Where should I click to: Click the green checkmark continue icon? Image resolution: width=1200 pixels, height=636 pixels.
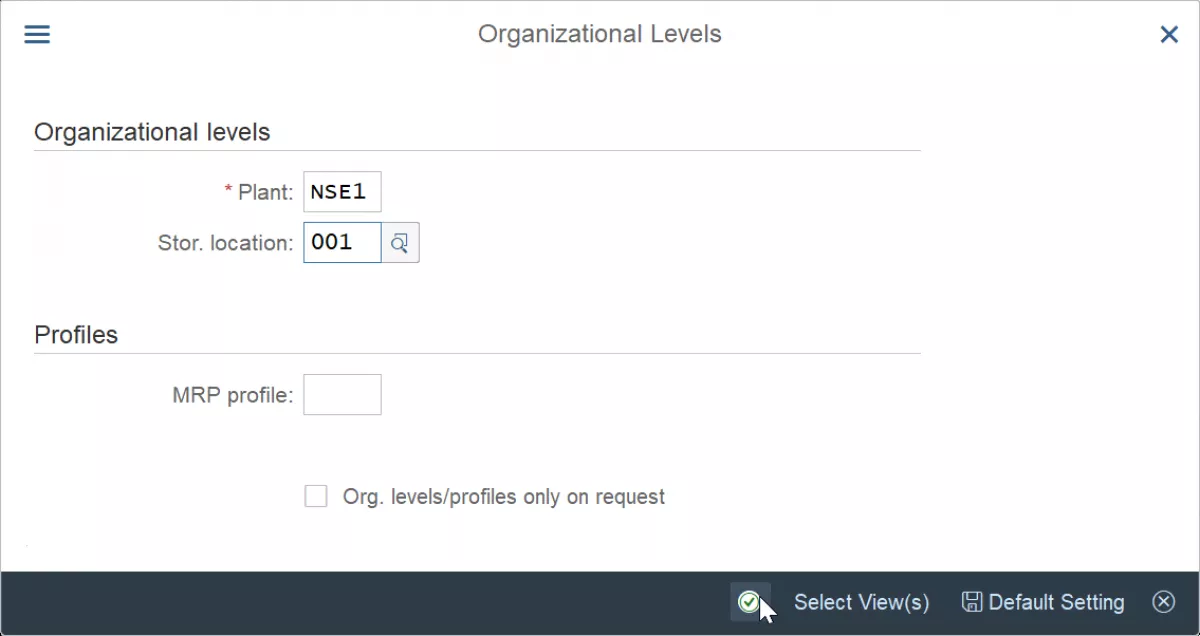click(748, 602)
